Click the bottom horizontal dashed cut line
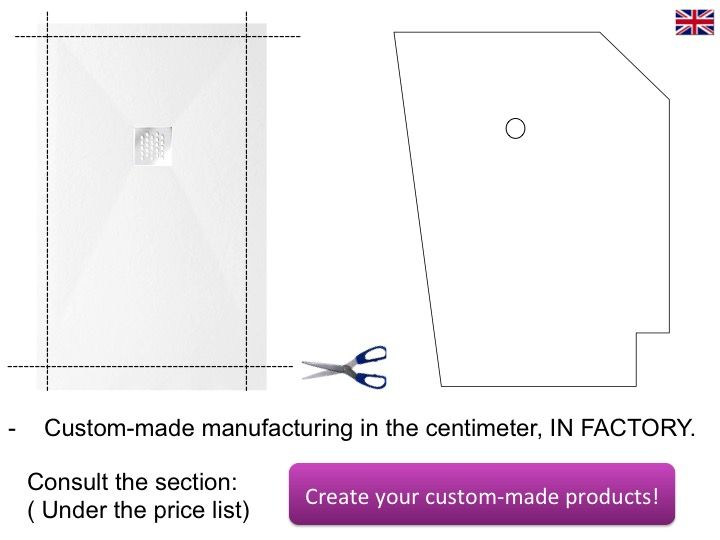Viewport: 720px width, 540px height. coord(150,366)
